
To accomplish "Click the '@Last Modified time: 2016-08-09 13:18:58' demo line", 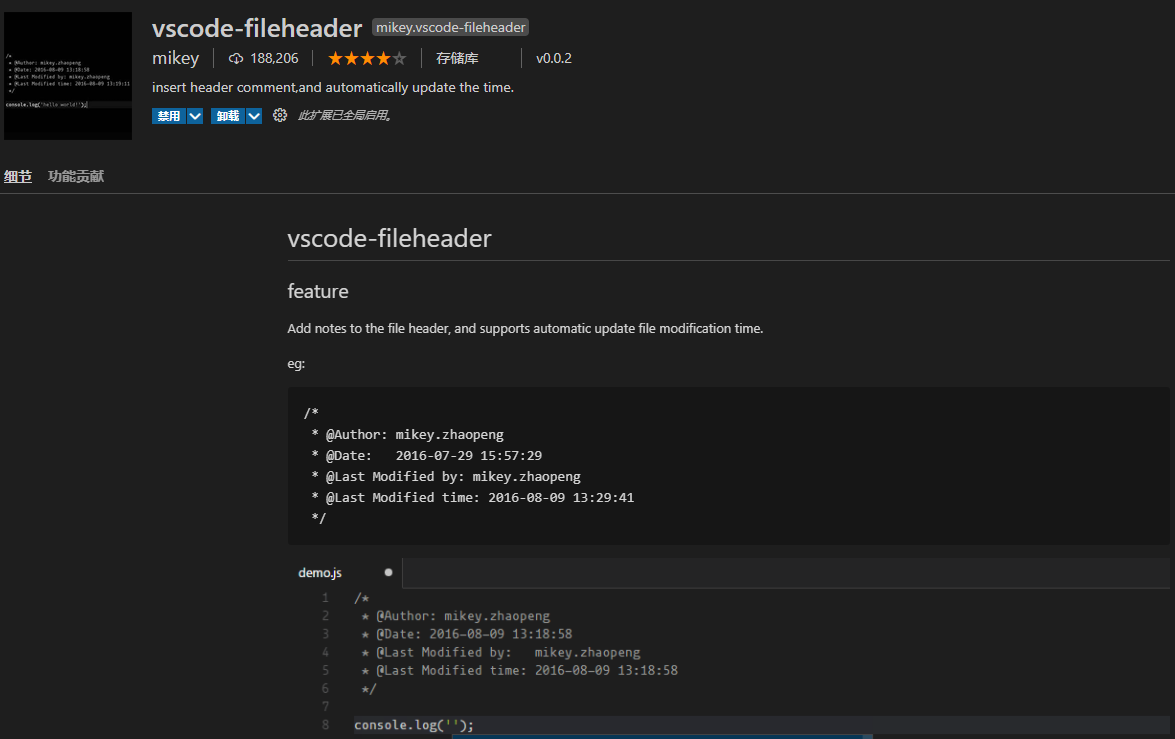I will tap(519, 670).
